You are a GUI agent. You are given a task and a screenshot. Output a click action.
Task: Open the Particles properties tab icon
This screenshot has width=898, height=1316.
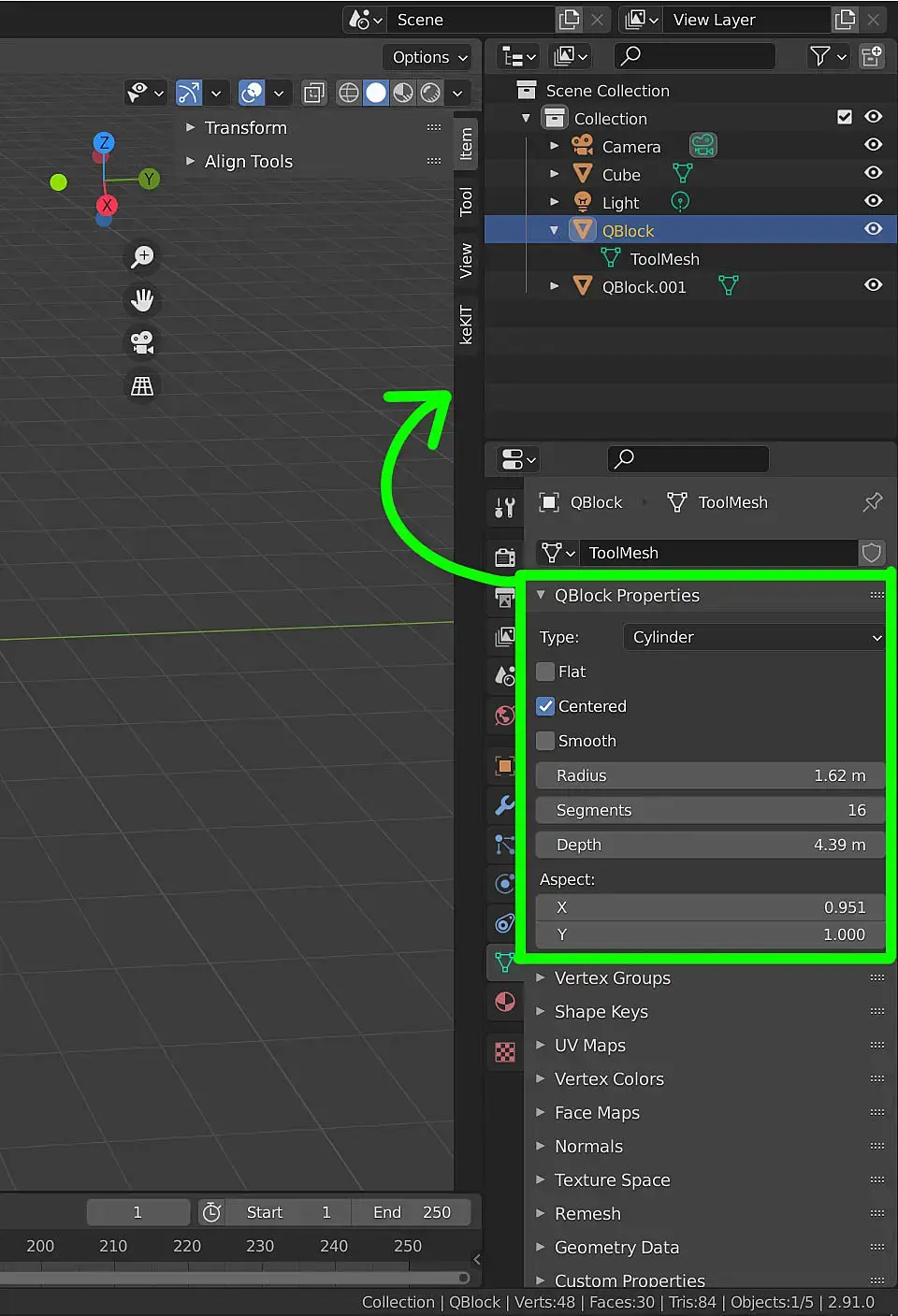505,845
